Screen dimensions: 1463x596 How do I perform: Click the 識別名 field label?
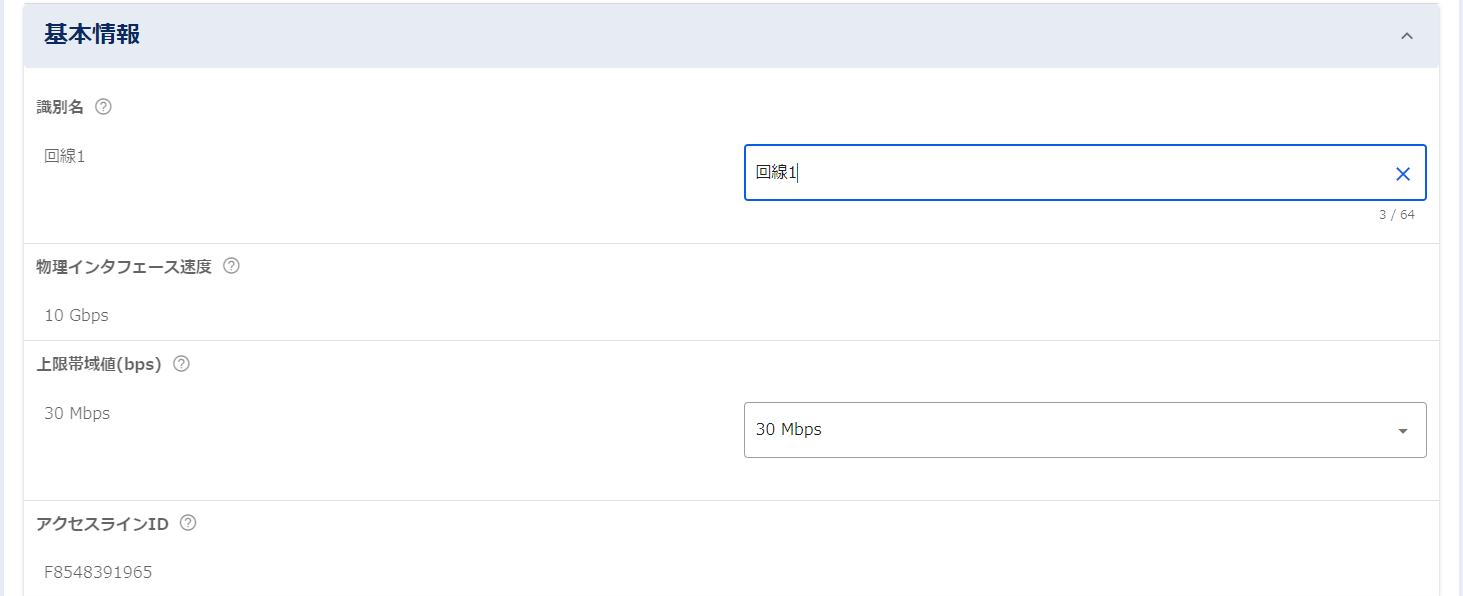pos(60,107)
